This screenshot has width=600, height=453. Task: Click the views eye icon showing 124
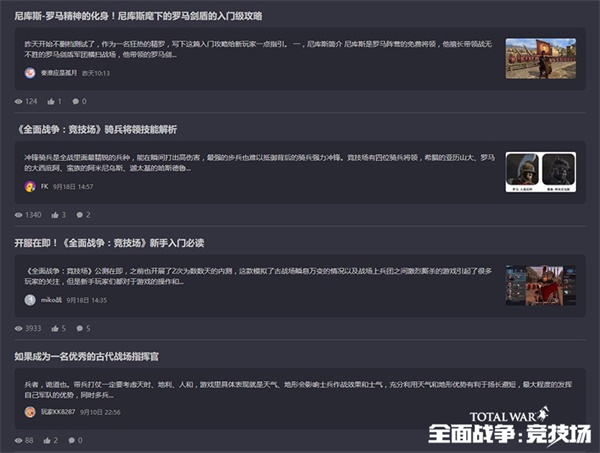18,101
